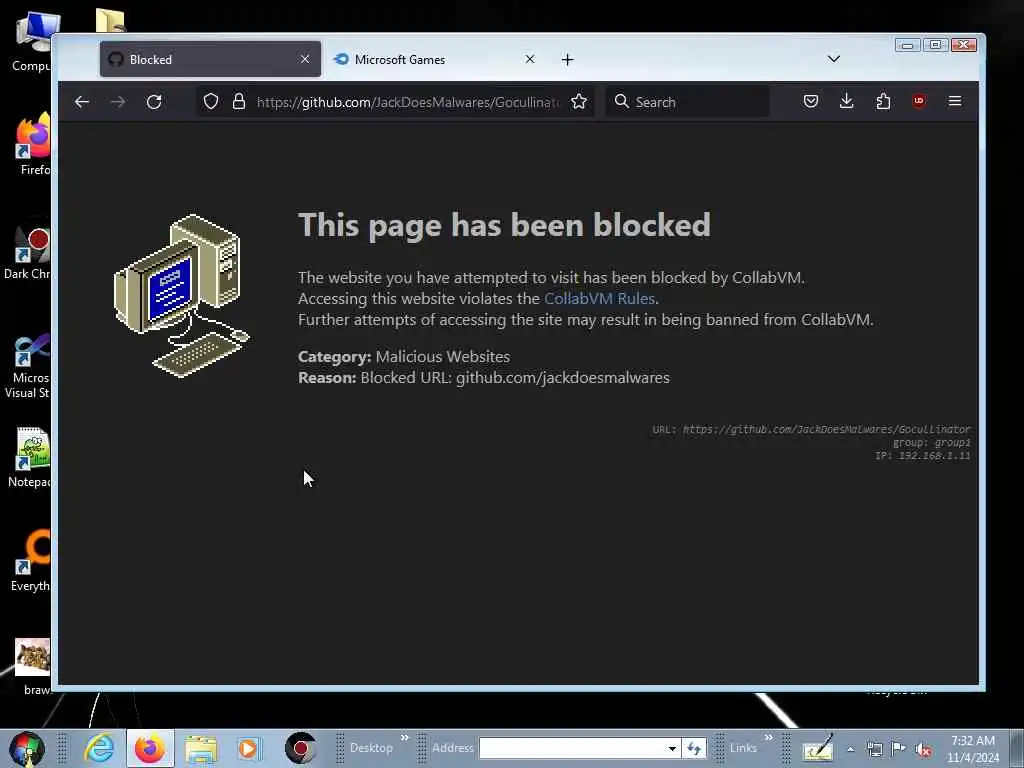Click the Category: Malicious Websites text
Screen dimensions: 1024x768
pos(404,357)
